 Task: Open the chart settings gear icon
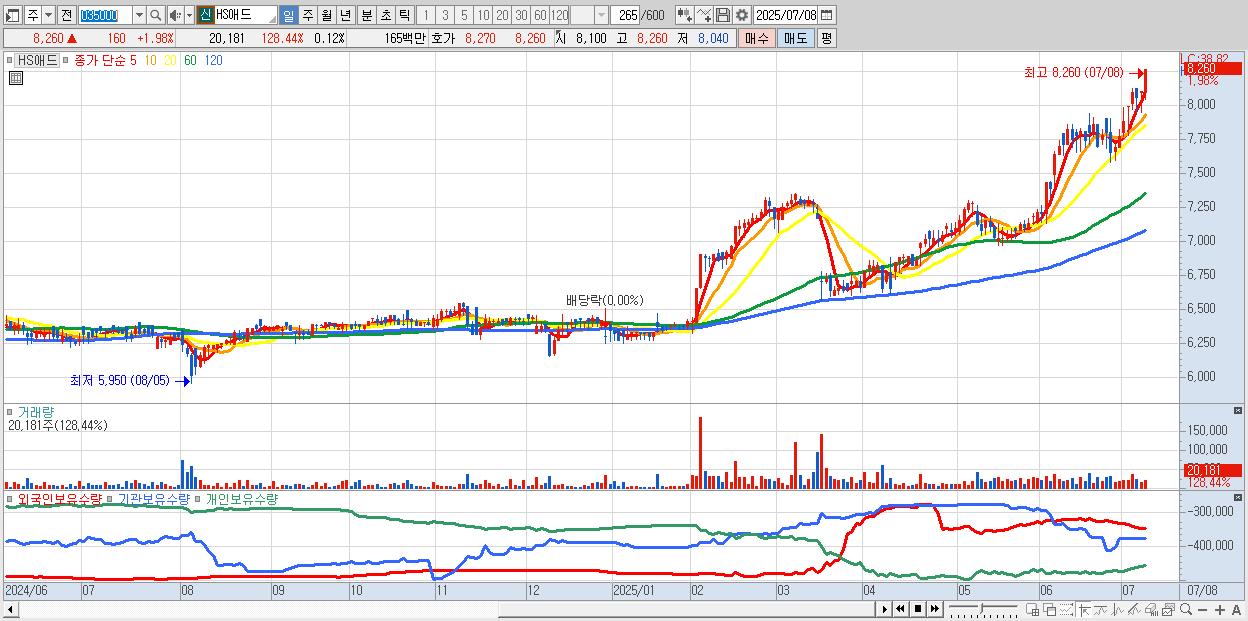coord(742,15)
